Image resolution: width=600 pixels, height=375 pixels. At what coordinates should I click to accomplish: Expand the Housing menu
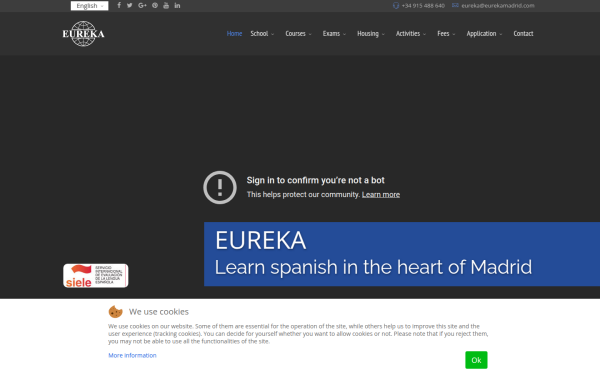371,34
